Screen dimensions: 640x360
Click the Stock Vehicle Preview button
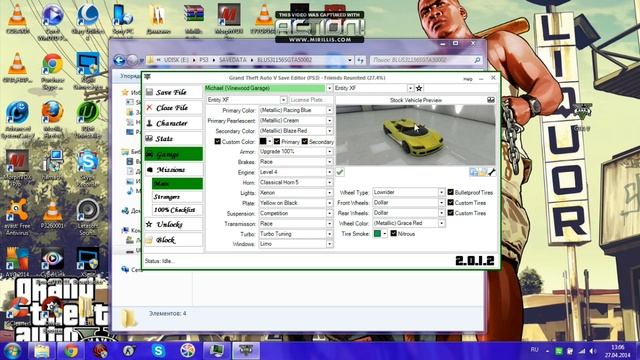[415, 100]
